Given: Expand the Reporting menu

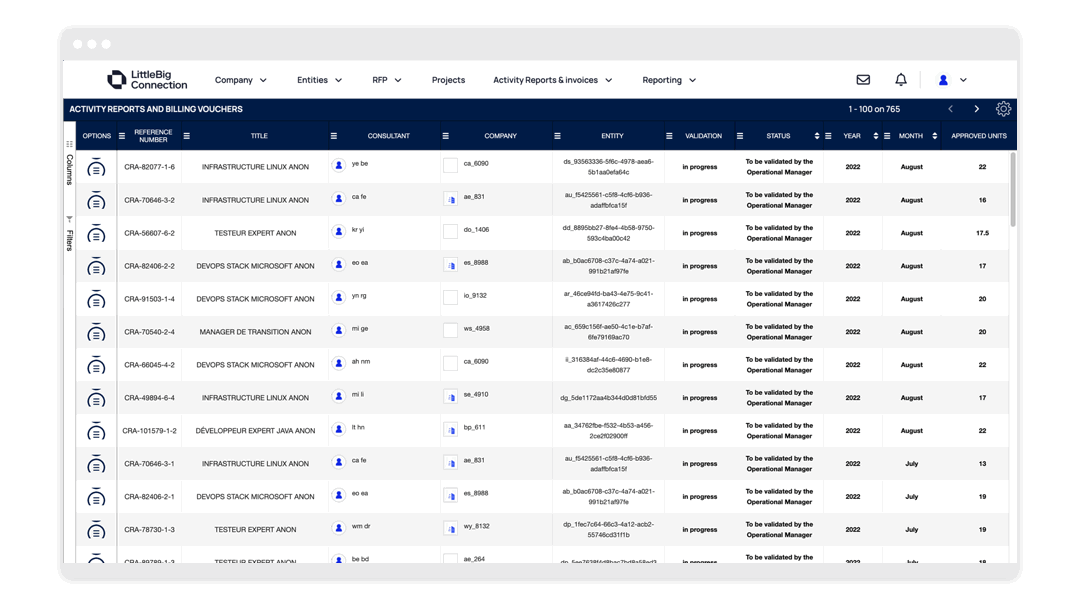Looking at the screenshot, I should pyautogui.click(x=669, y=80).
